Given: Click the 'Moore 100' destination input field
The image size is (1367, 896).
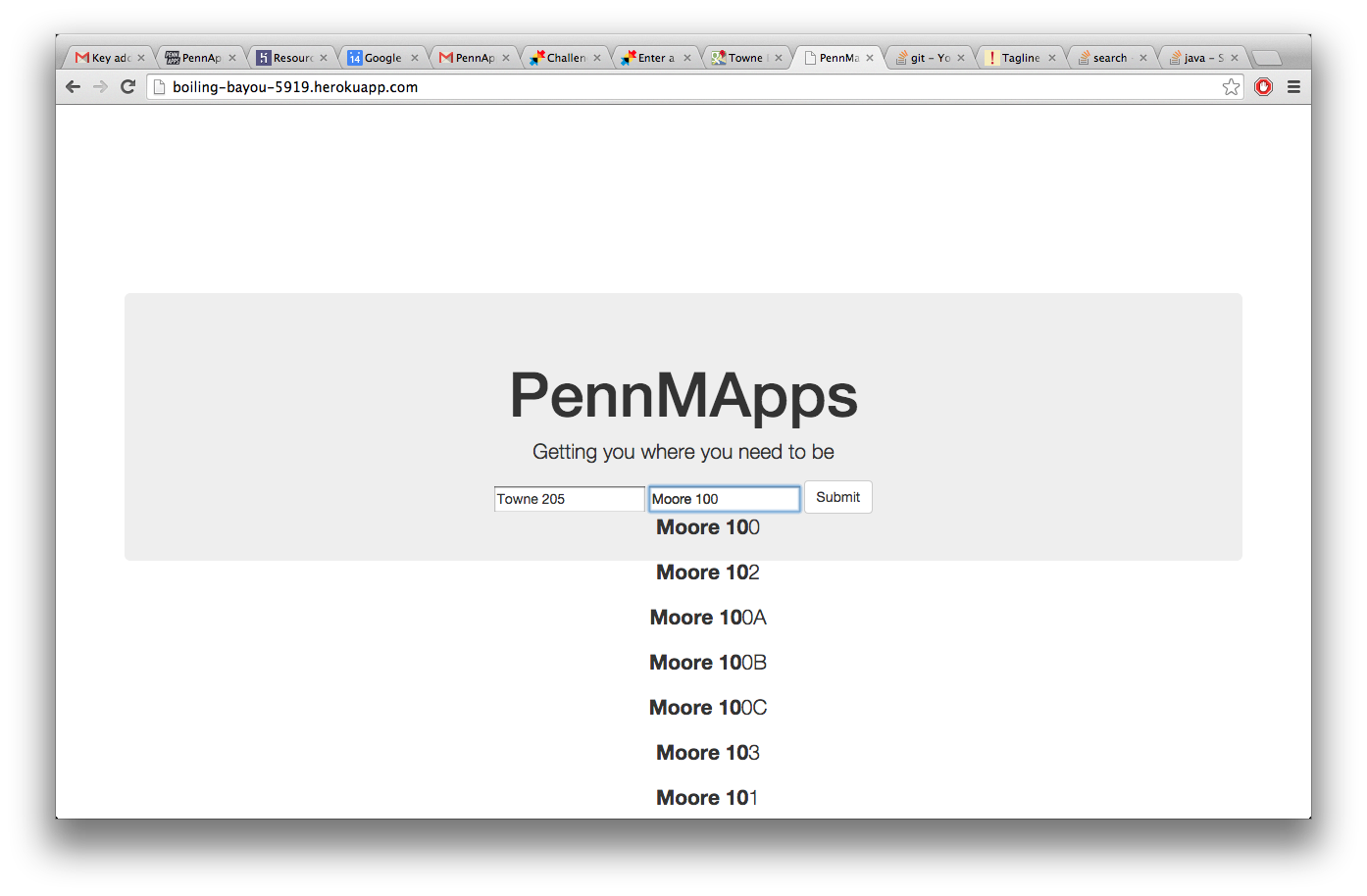Looking at the screenshot, I should click(x=725, y=499).
